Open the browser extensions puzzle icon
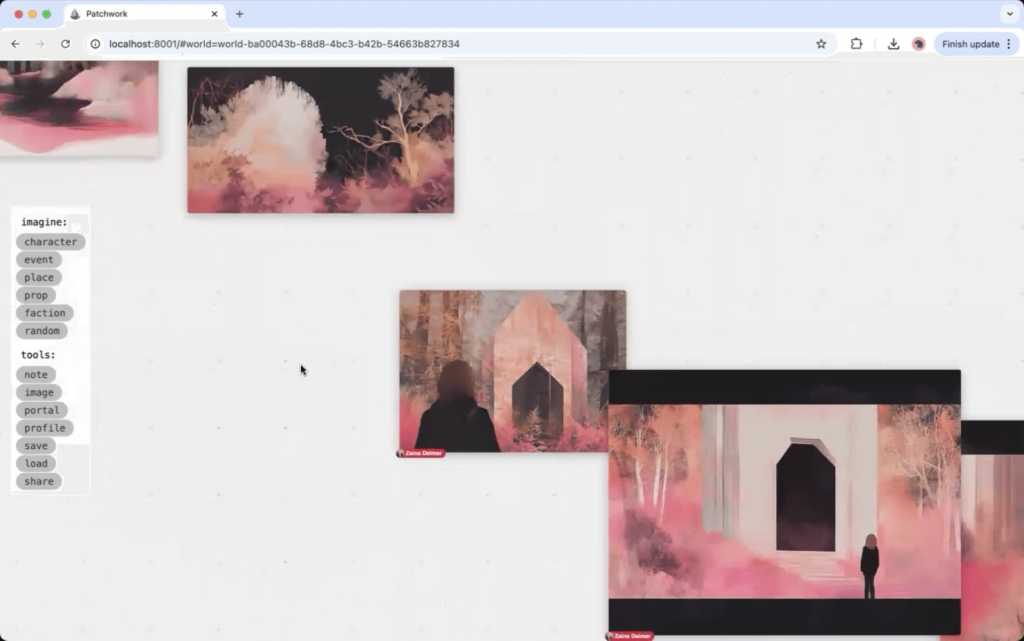Viewport: 1024px width, 641px height. click(856, 44)
